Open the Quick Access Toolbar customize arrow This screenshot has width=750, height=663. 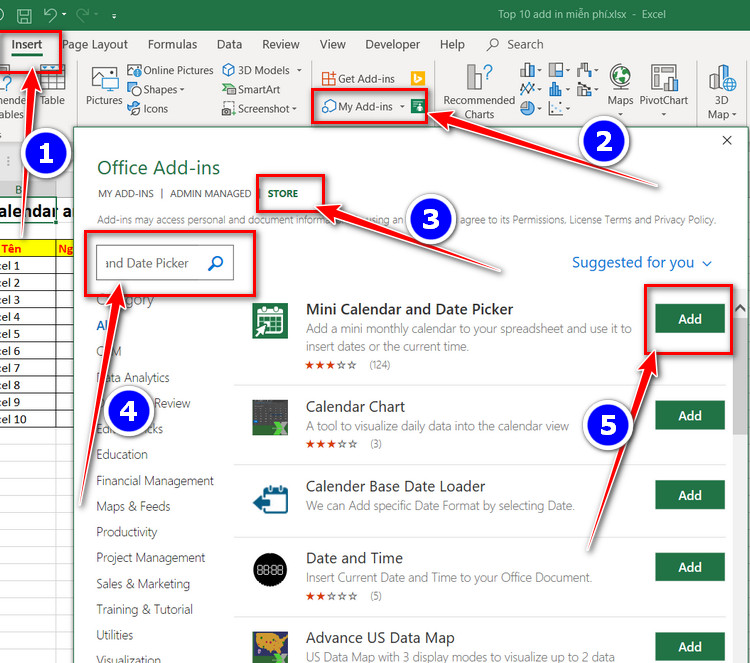114,16
